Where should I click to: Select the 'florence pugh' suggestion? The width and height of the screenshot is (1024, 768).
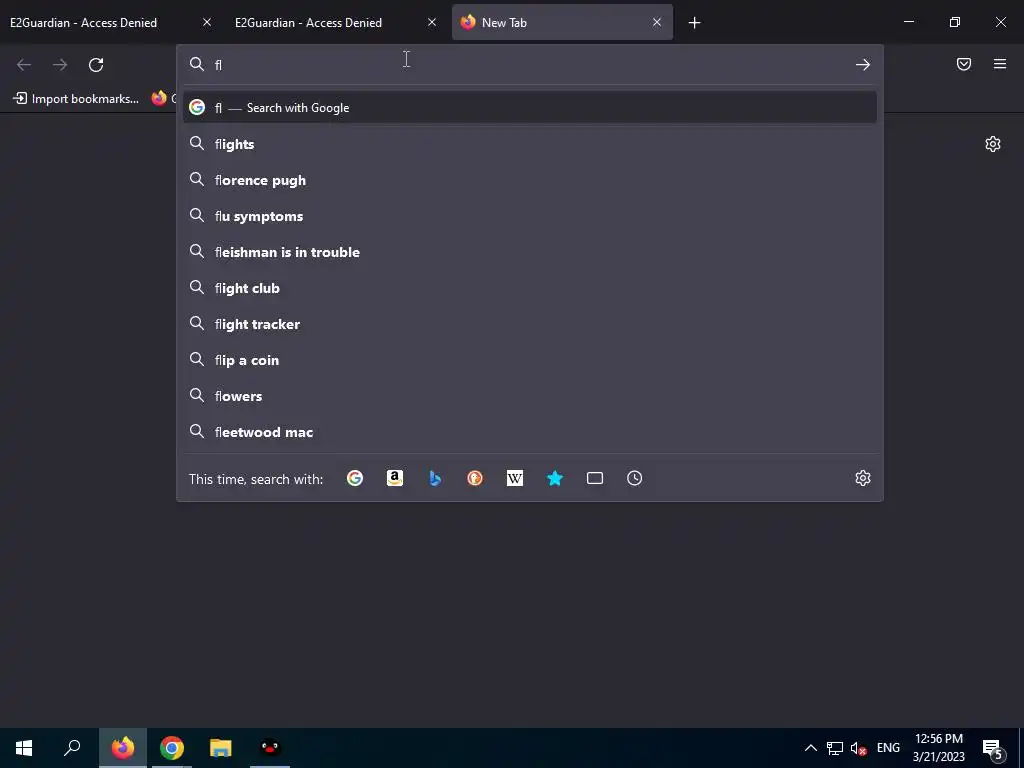tap(530, 180)
